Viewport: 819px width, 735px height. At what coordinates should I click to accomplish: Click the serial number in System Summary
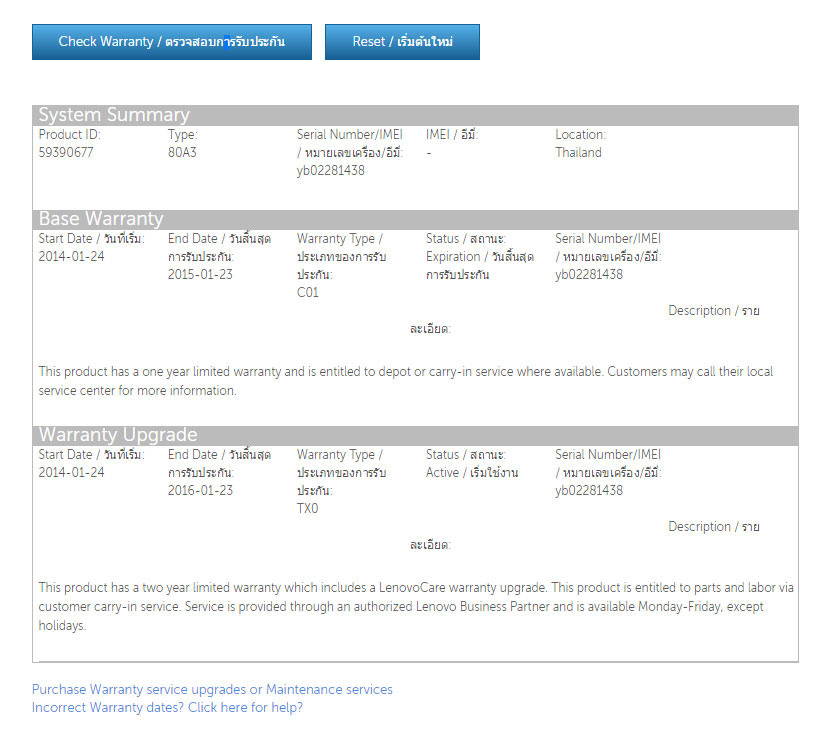point(330,171)
